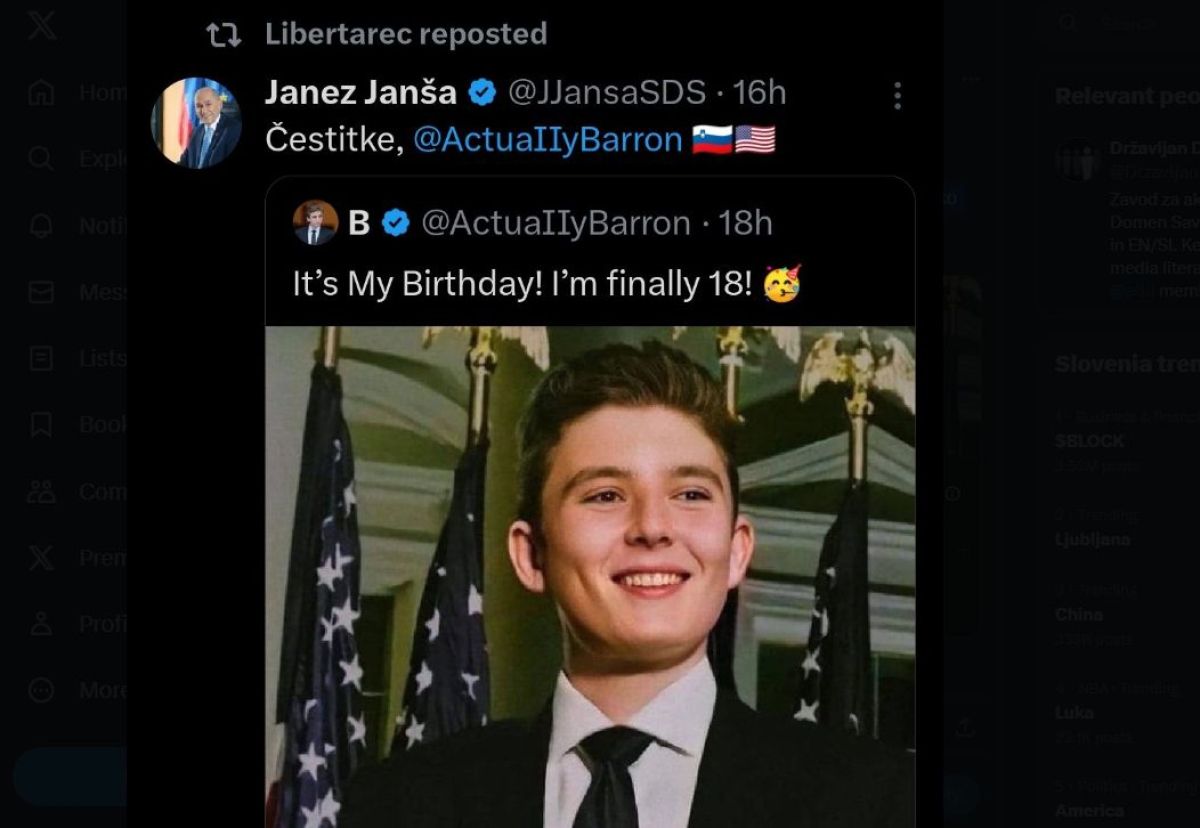Screen dimensions: 1200x828
Task: Open Explore using the magnifier icon
Action: coord(42,159)
